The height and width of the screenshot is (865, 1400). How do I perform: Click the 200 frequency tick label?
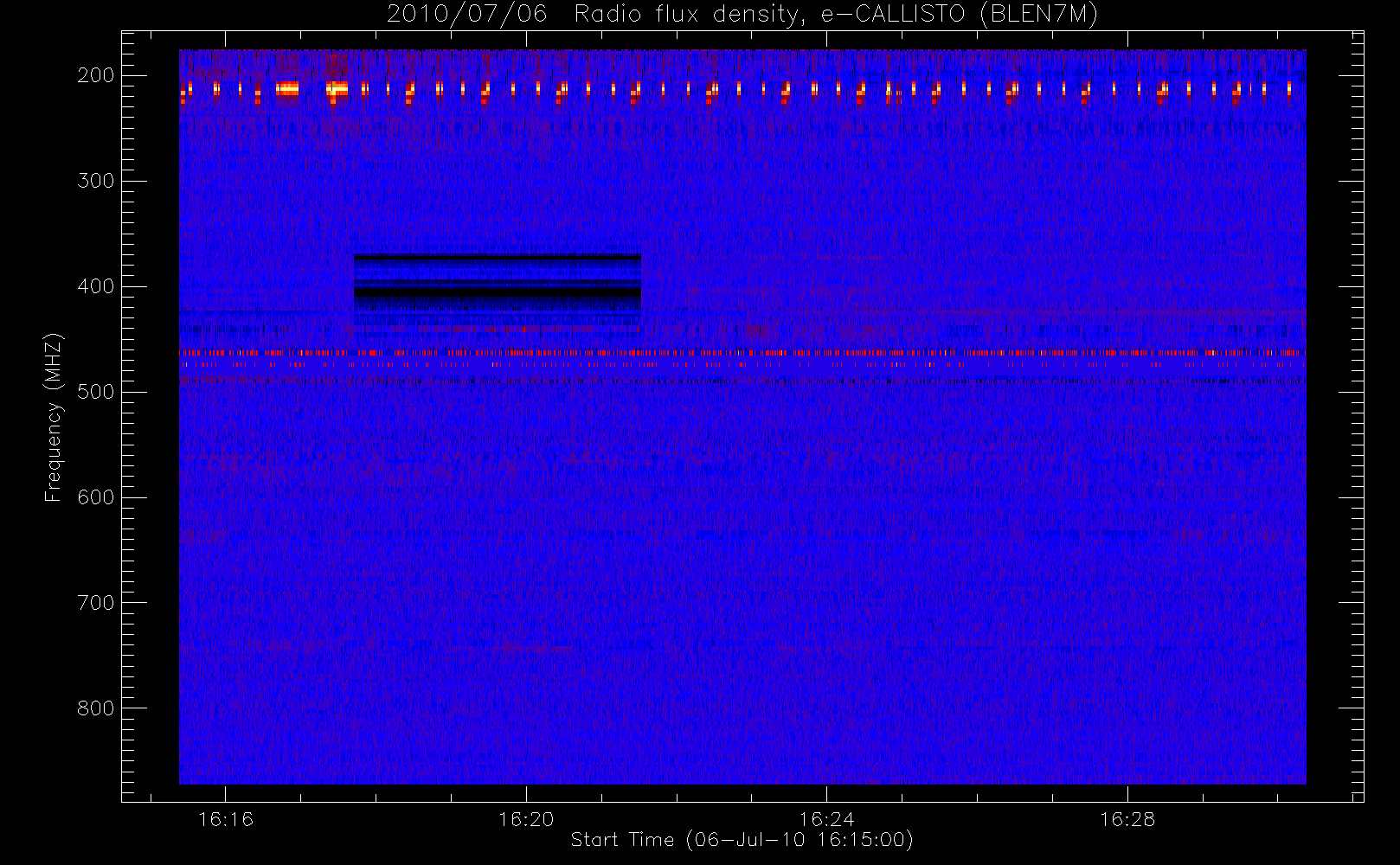click(96, 75)
